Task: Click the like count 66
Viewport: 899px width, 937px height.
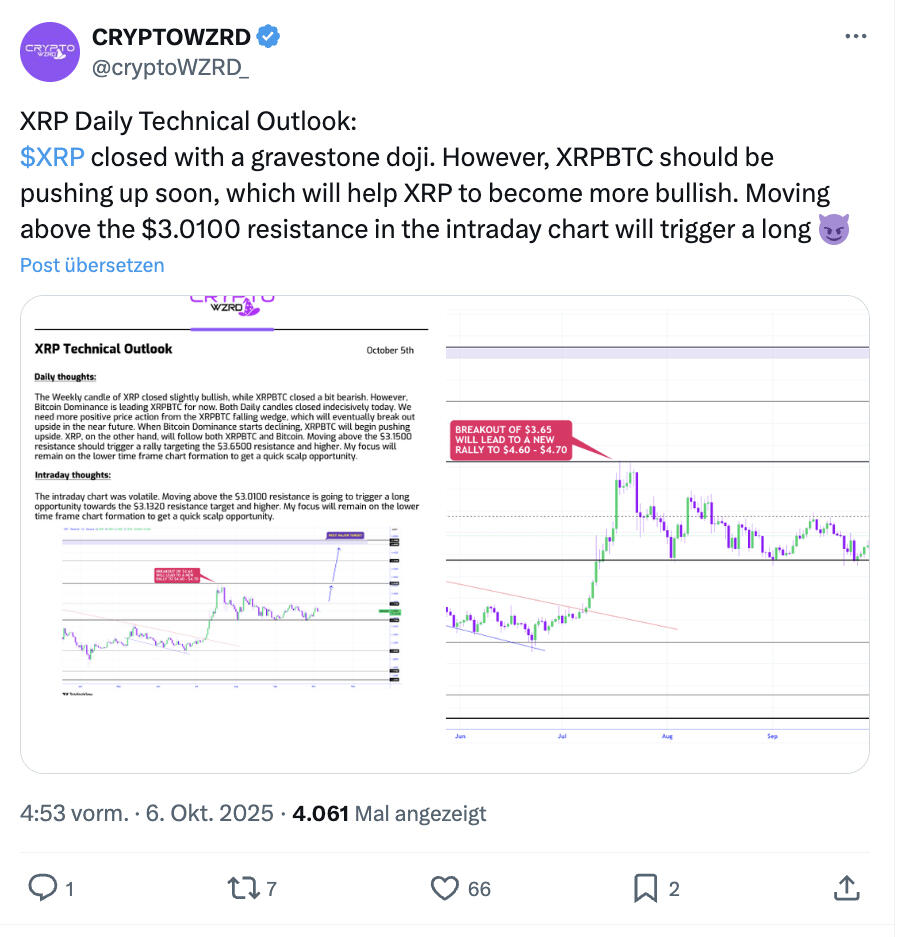Action: pyautogui.click(x=479, y=888)
